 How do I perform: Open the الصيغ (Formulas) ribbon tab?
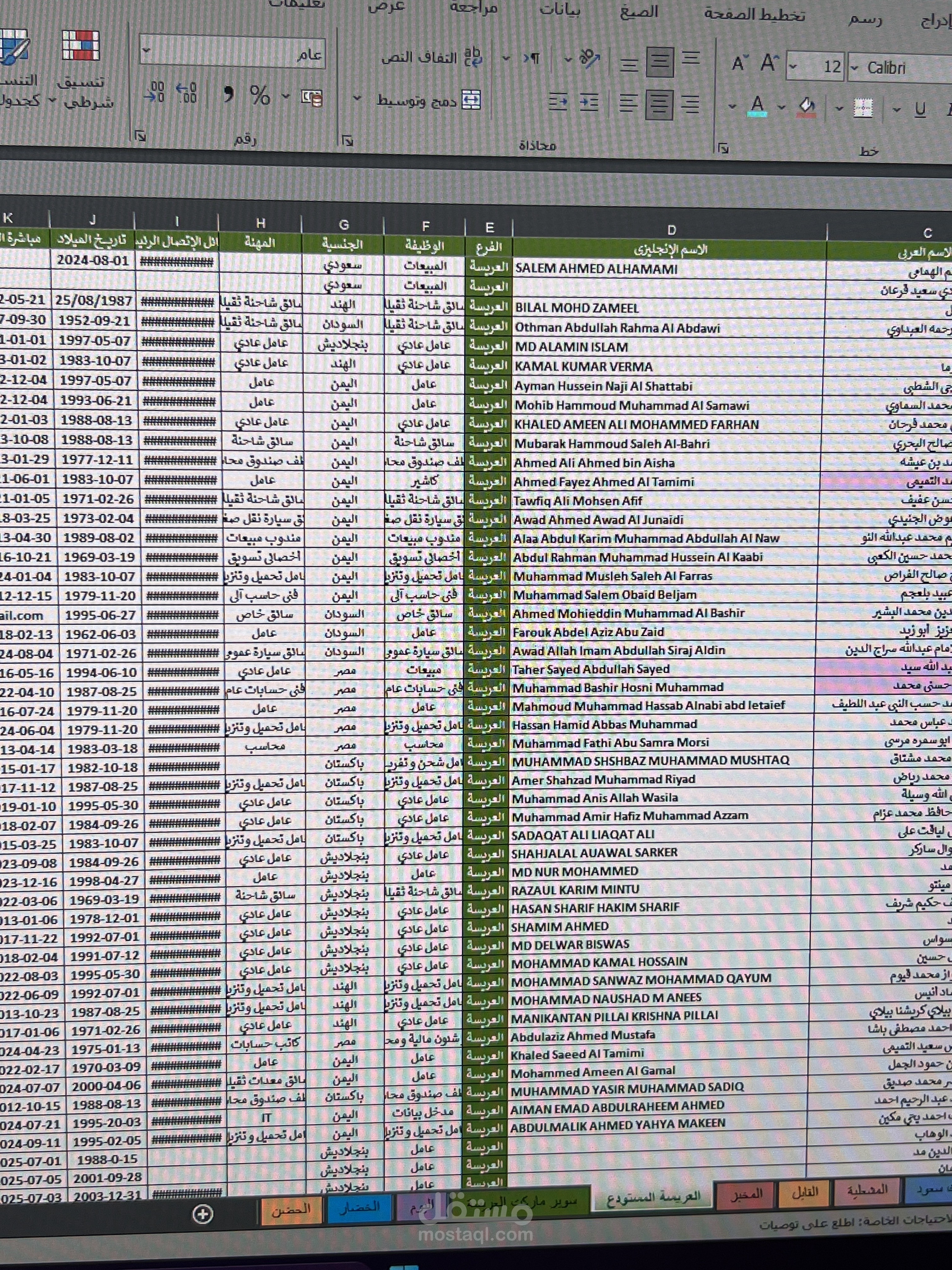[639, 12]
